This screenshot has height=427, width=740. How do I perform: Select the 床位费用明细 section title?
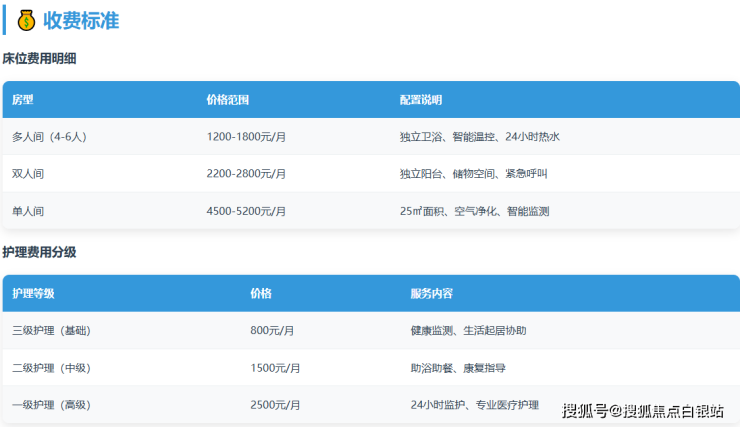point(40,59)
